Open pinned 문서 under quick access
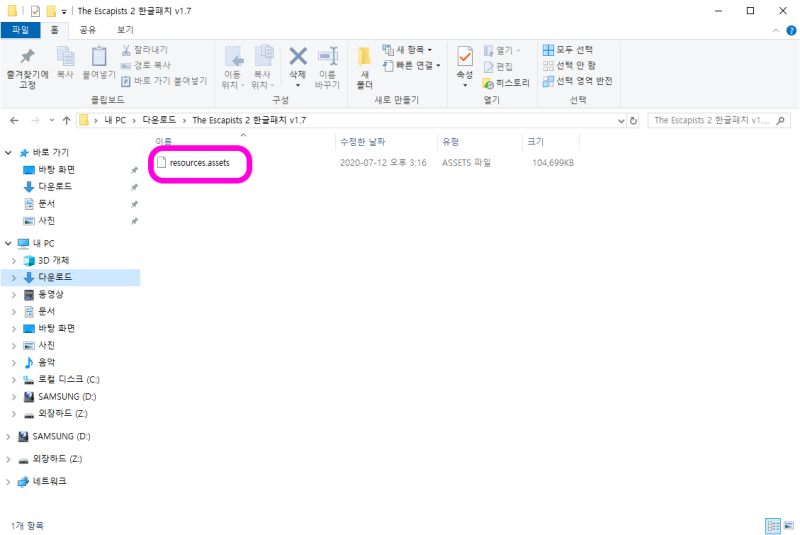Image resolution: width=800 pixels, height=535 pixels. [x=46, y=203]
